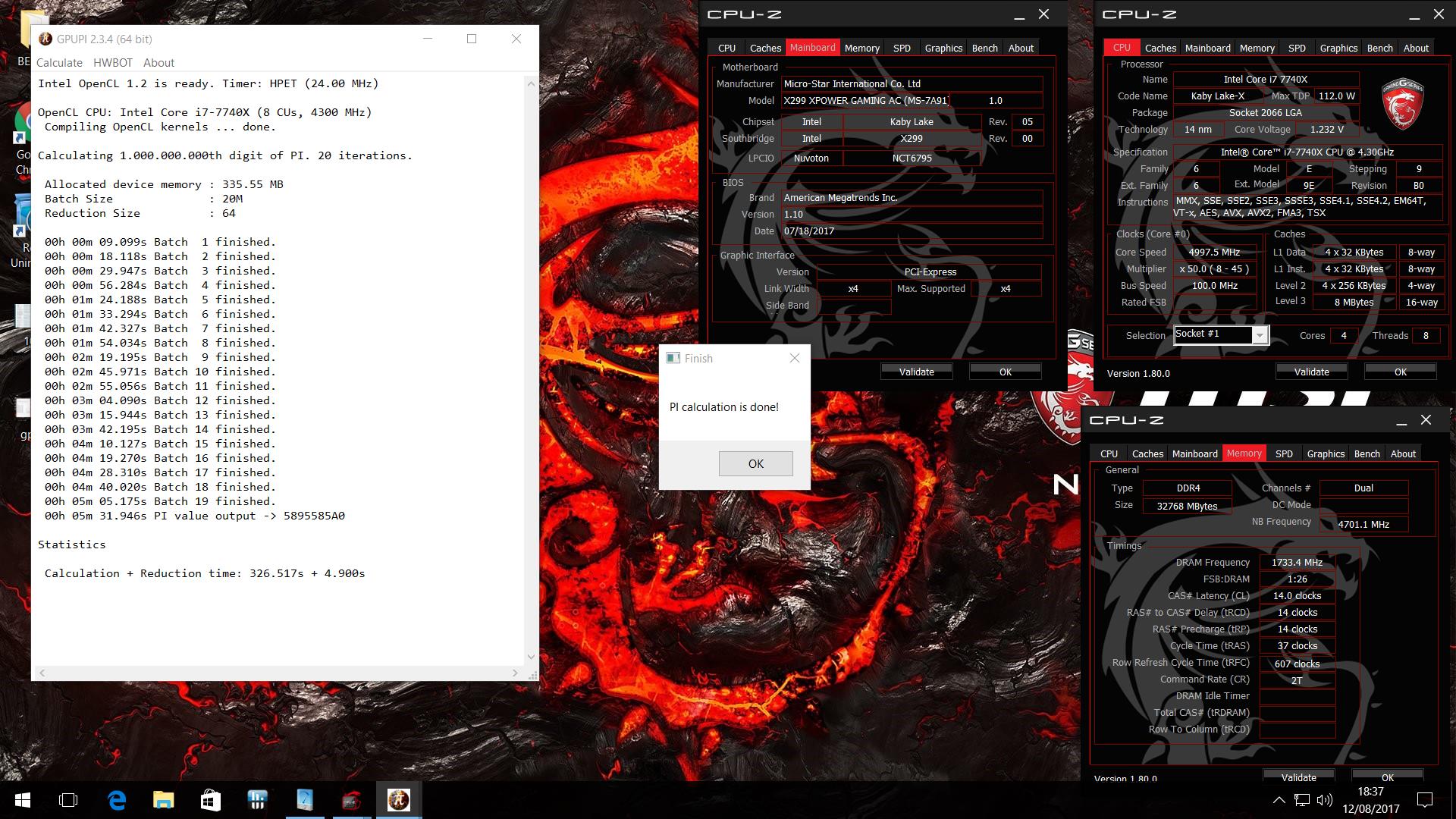Select the active red CPU tab
The width and height of the screenshot is (1456, 819).
[1122, 47]
